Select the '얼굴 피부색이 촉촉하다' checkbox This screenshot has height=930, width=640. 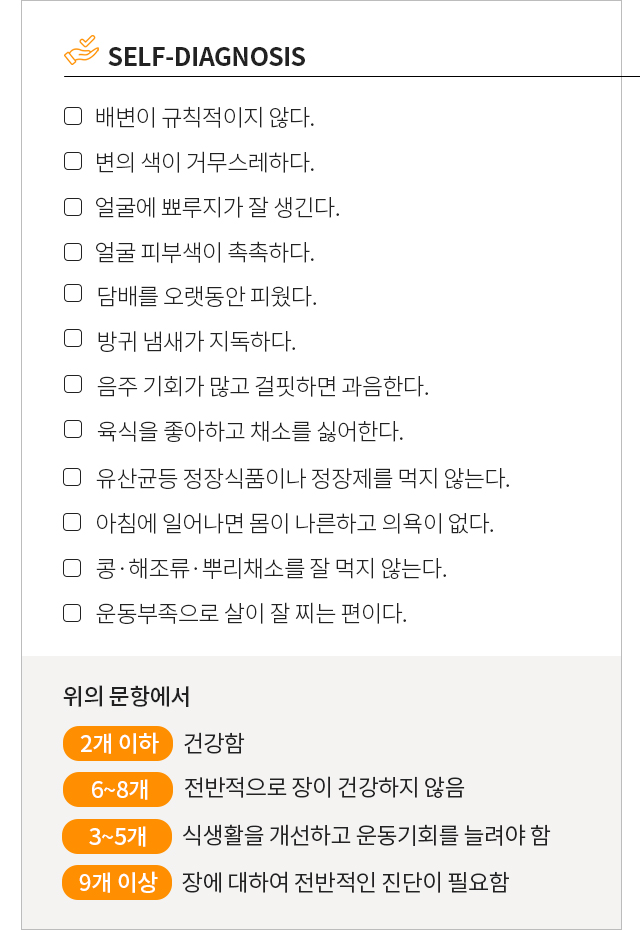pos(72,251)
